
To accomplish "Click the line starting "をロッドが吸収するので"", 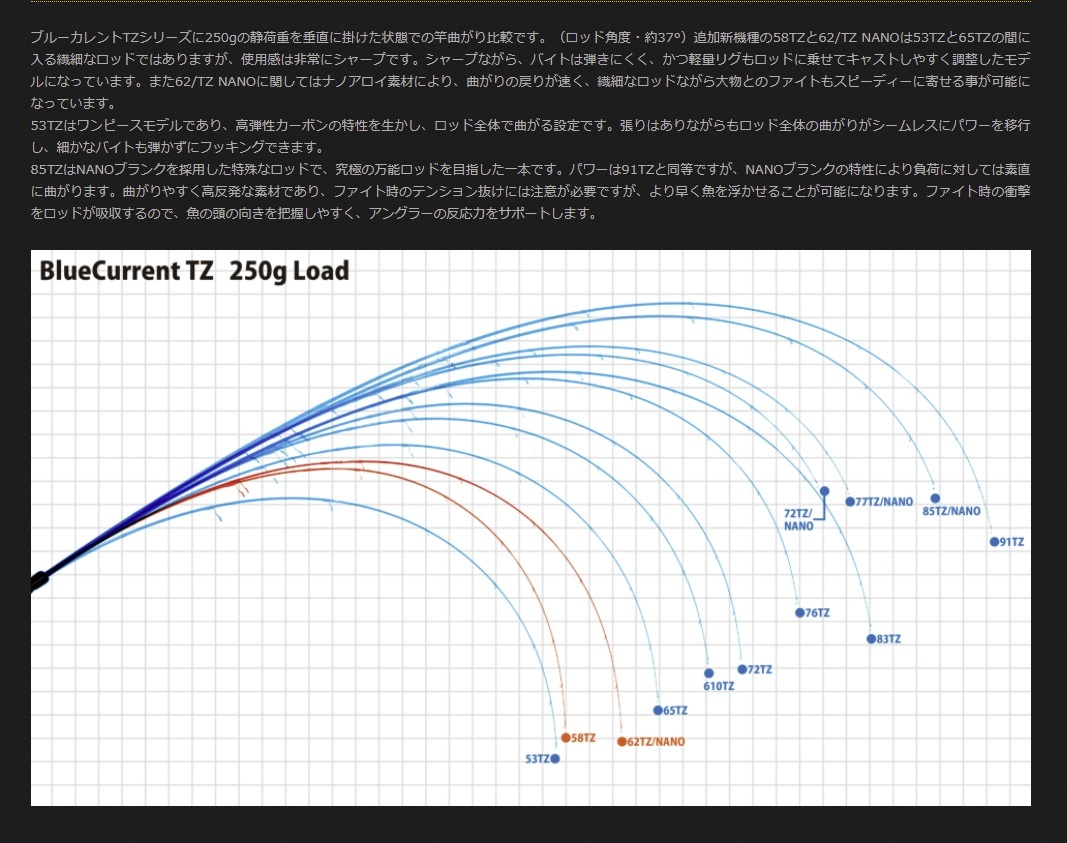I will 314,214.
